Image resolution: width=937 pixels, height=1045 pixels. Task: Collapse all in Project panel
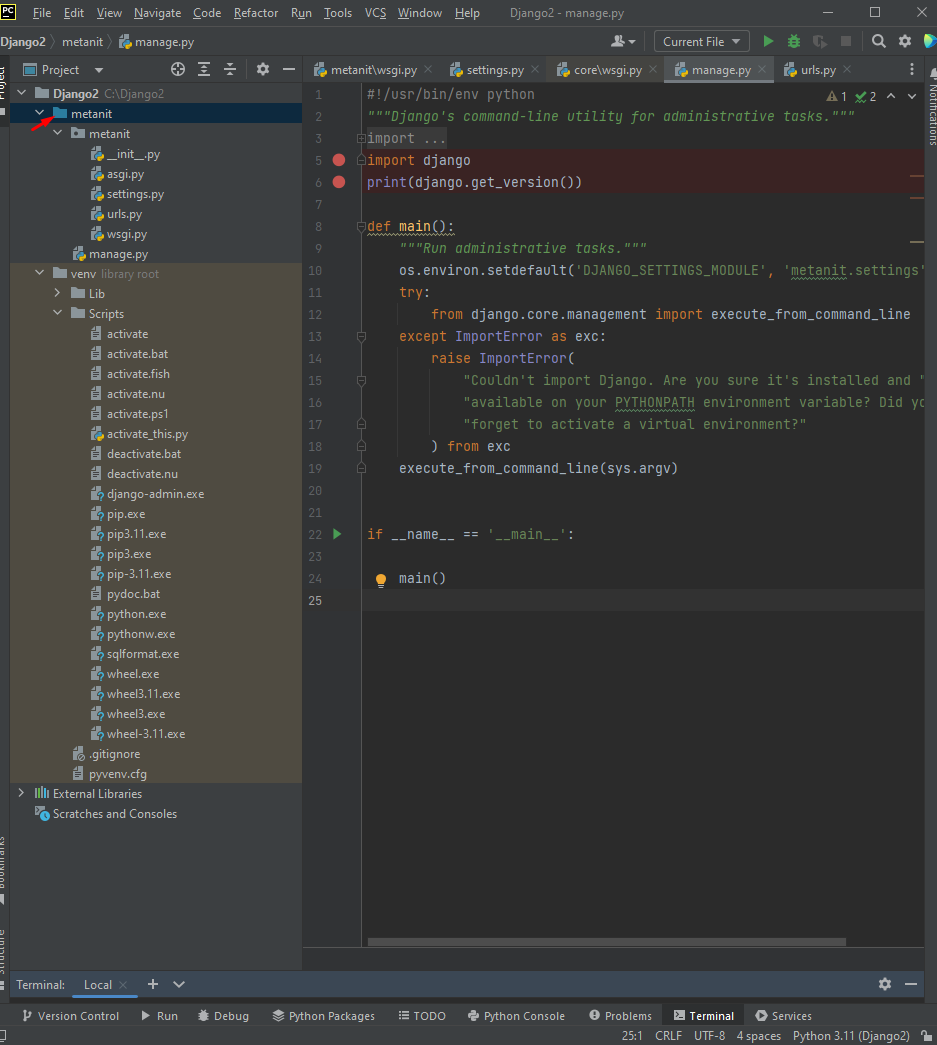(230, 69)
